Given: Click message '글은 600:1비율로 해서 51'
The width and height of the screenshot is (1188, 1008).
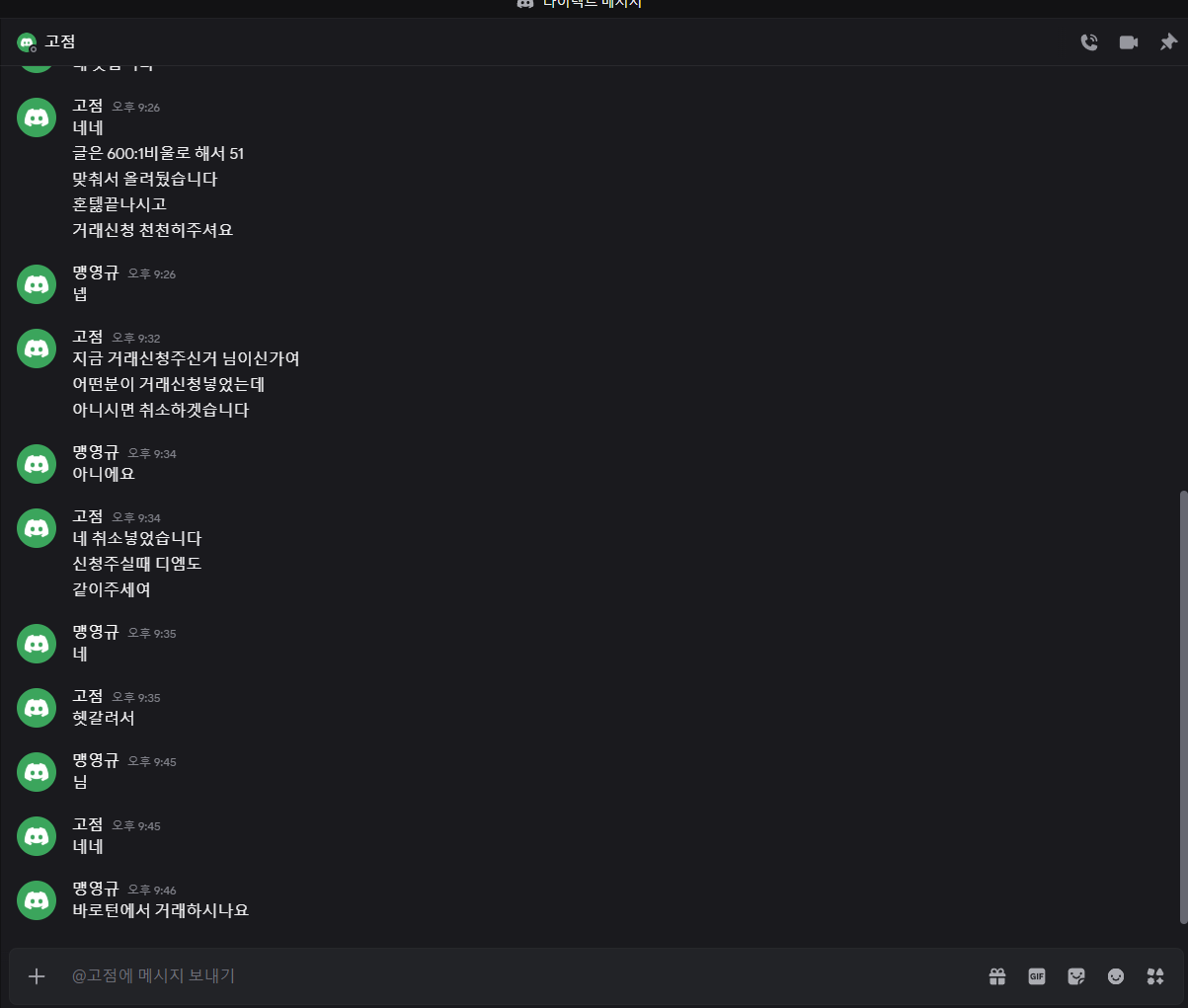Looking at the screenshot, I should (x=158, y=153).
